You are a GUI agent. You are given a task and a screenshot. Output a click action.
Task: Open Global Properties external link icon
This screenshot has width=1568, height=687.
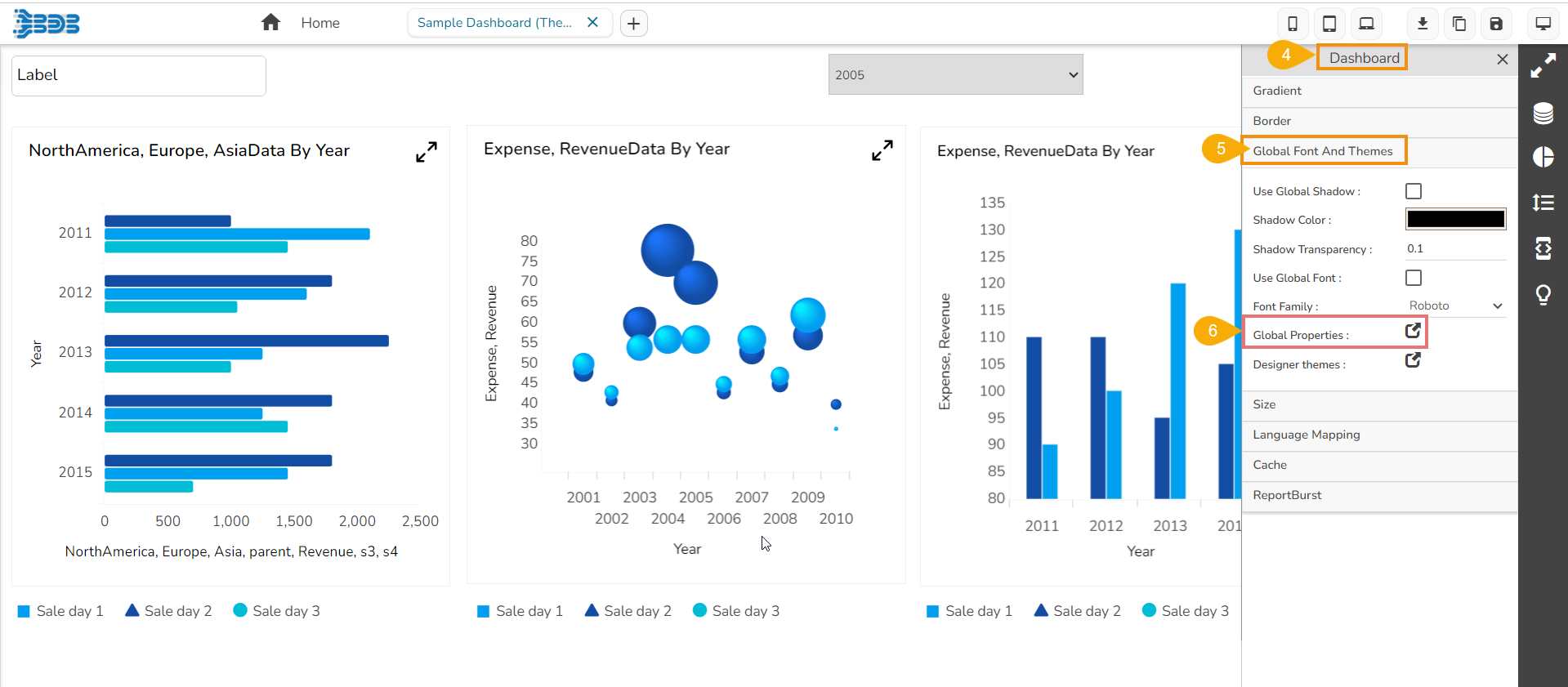[x=1413, y=331]
